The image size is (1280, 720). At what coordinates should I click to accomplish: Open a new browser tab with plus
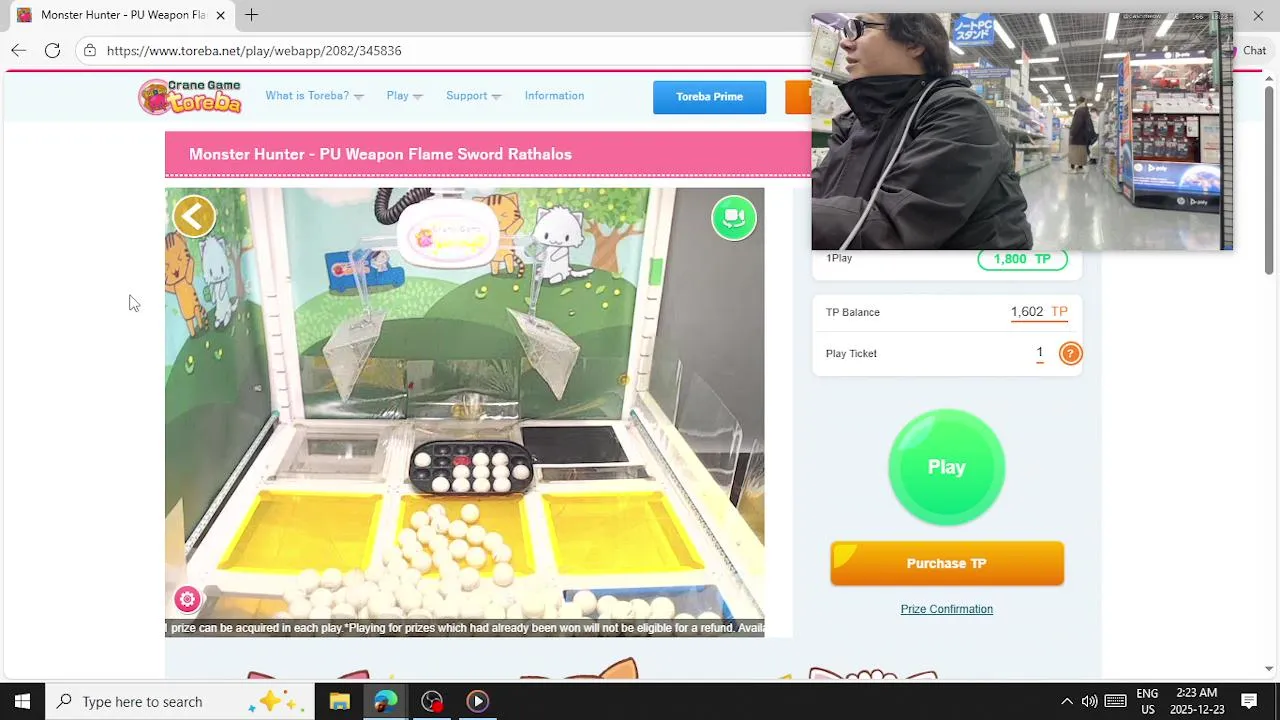(252, 15)
